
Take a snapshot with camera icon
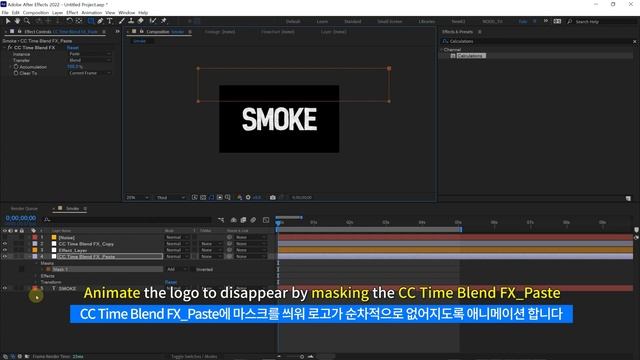point(273,198)
